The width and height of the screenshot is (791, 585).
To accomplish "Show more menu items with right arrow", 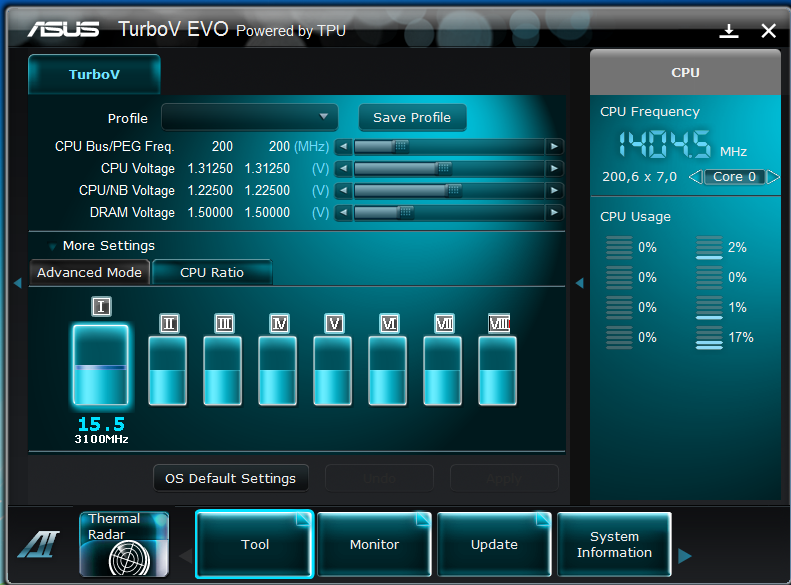I will point(684,555).
